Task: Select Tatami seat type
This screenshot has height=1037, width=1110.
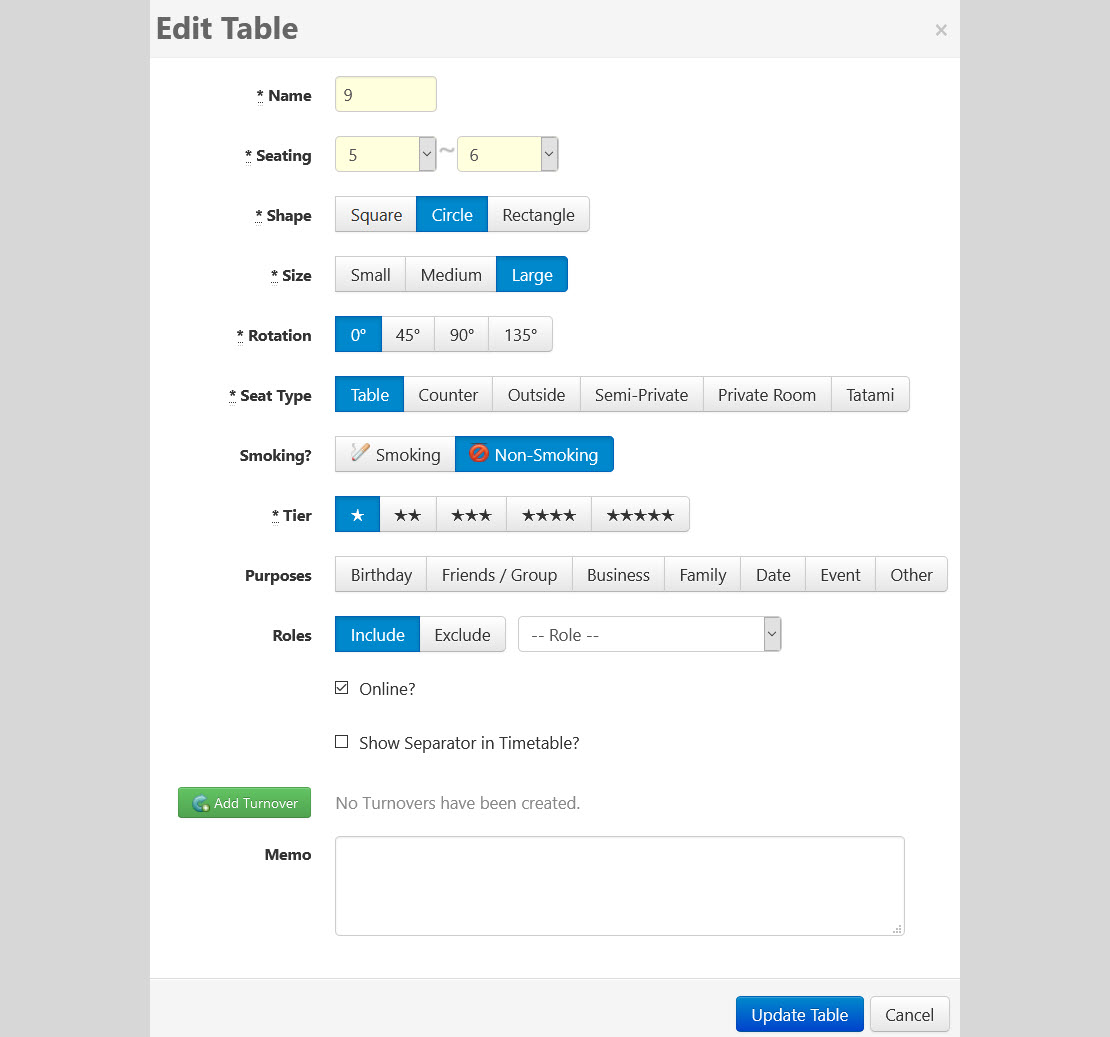Action: [x=870, y=395]
